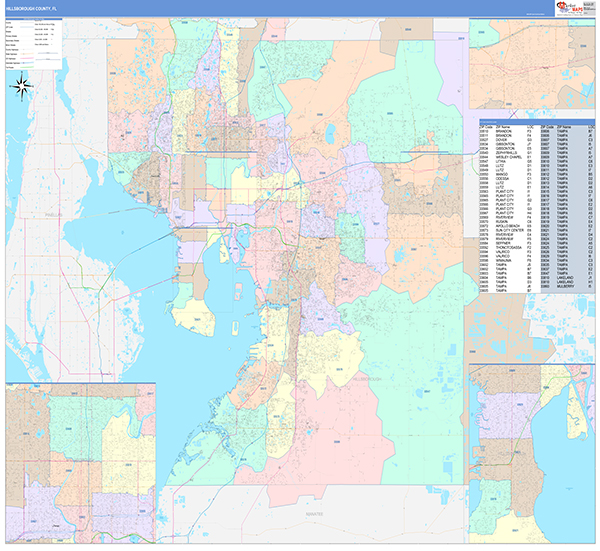Select the Wesley Chapel row in index

(502, 157)
